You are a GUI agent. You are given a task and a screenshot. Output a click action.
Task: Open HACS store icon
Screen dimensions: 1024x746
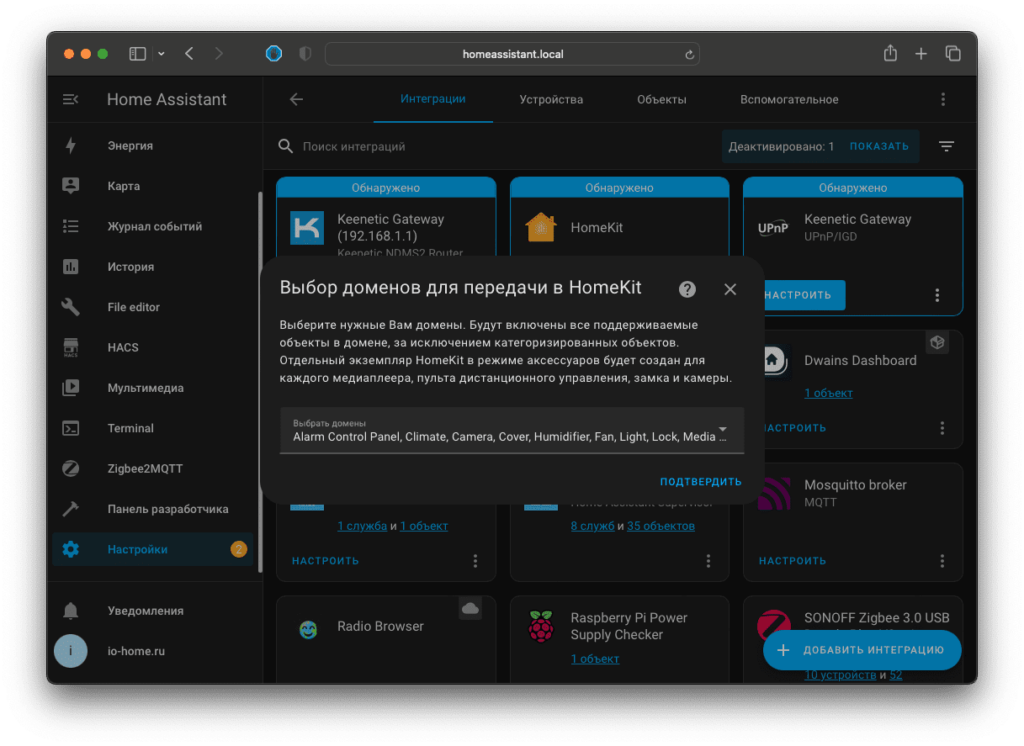[x=71, y=348]
